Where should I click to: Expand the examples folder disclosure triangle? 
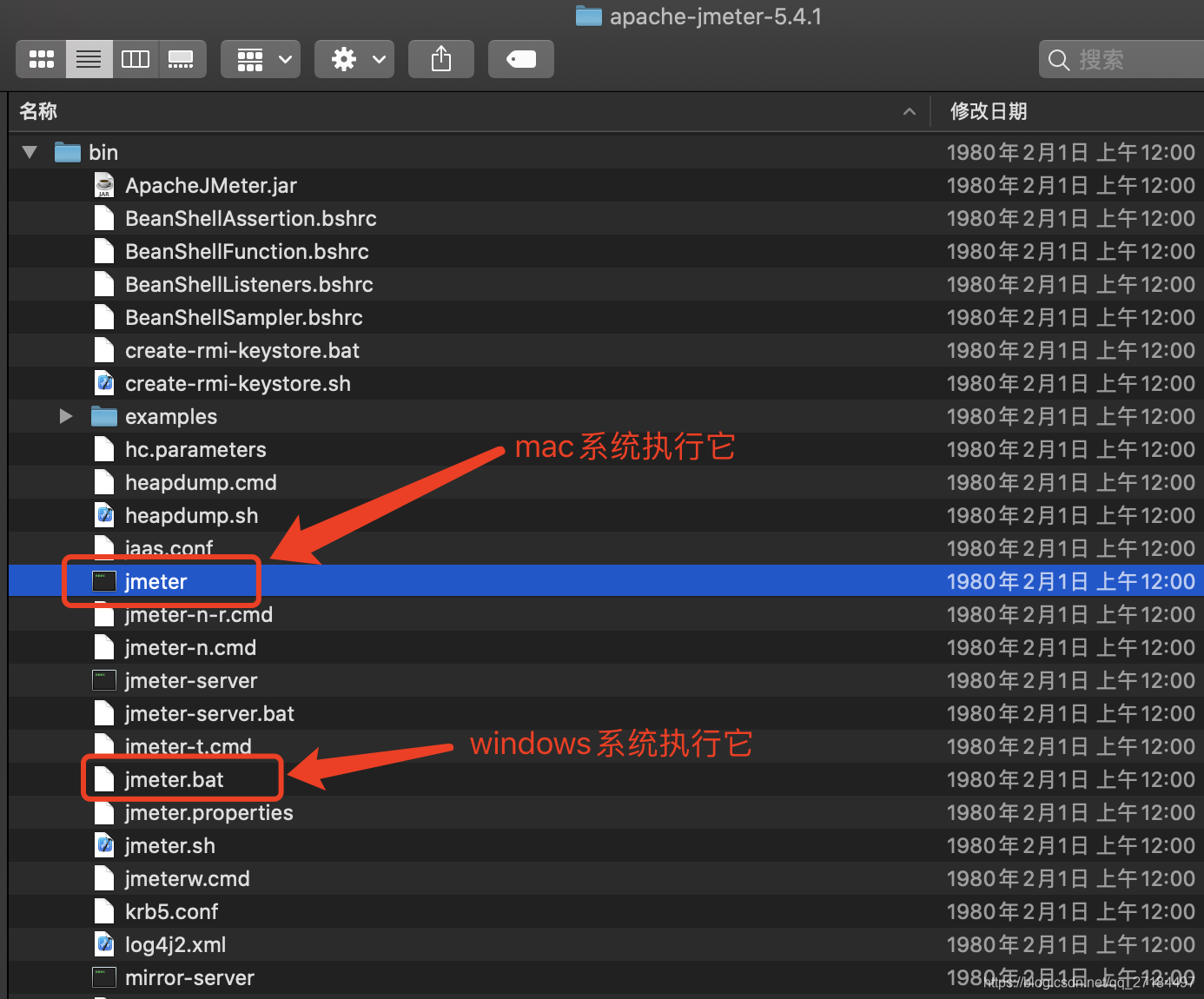(x=66, y=416)
